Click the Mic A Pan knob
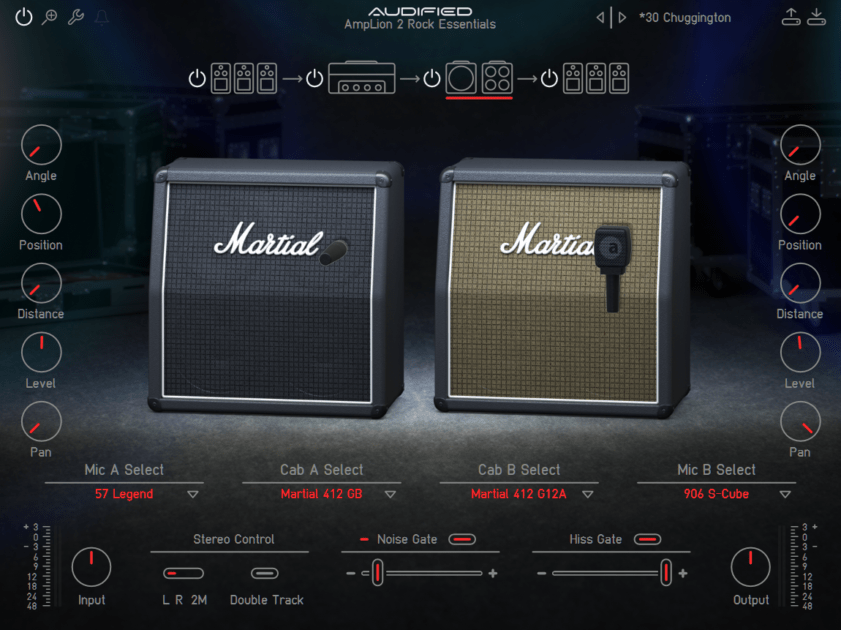841x630 pixels. (41, 421)
